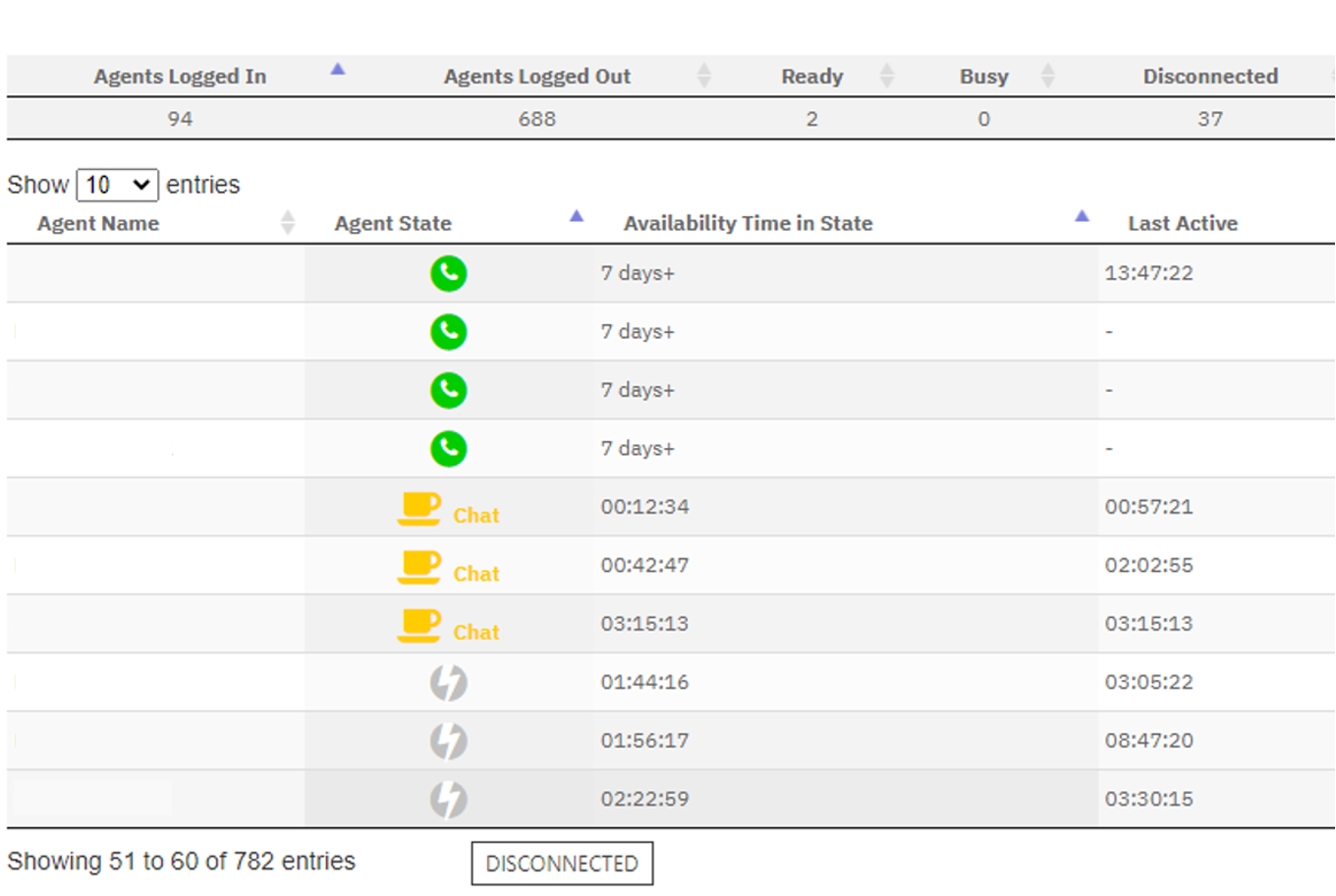
Task: Open the Show entries dropdown
Action: [117, 184]
